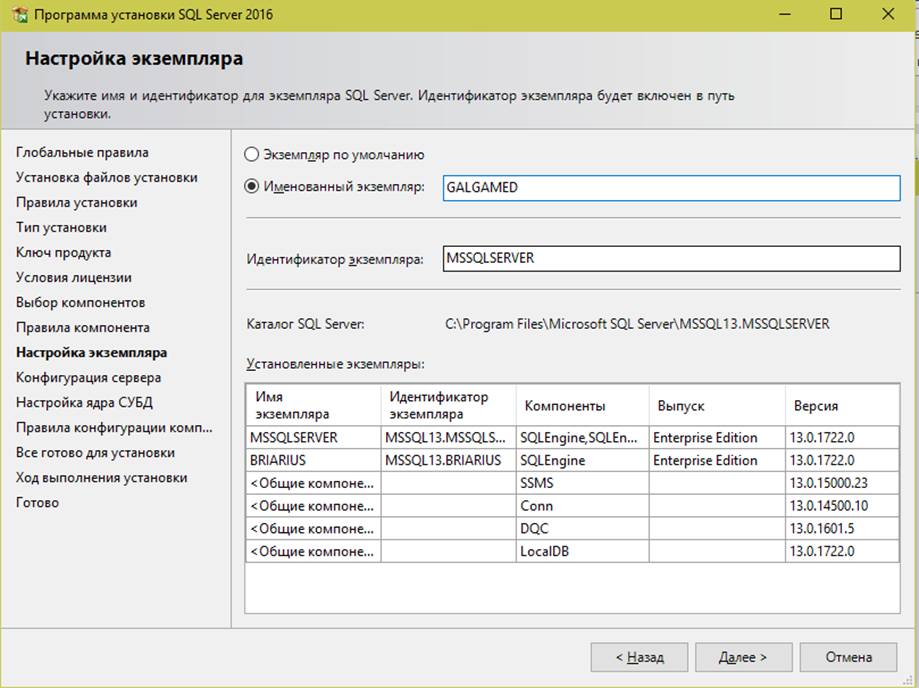Viewport: 919px width, 688px height.
Task: Select the Ход выполнения установки step
Action: [102, 478]
